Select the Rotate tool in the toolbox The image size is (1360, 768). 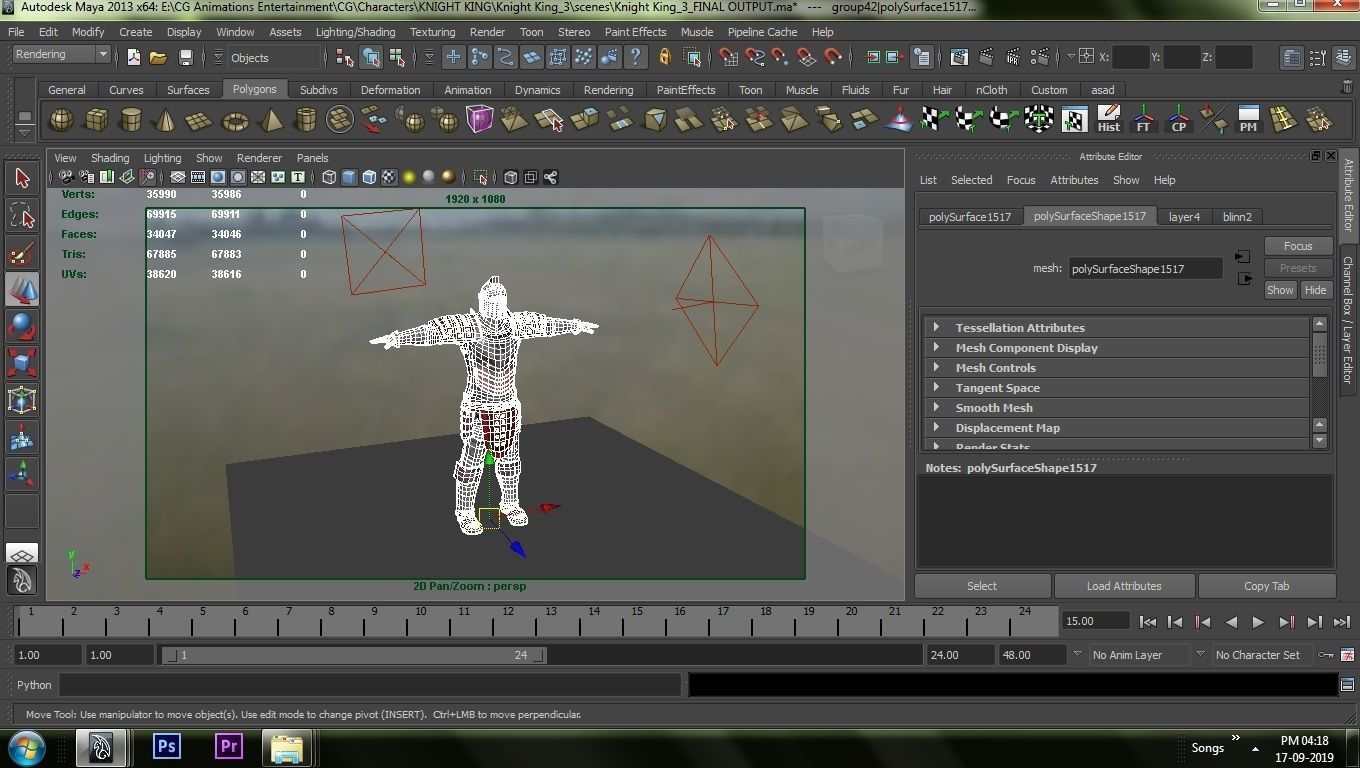pyautogui.click(x=22, y=327)
